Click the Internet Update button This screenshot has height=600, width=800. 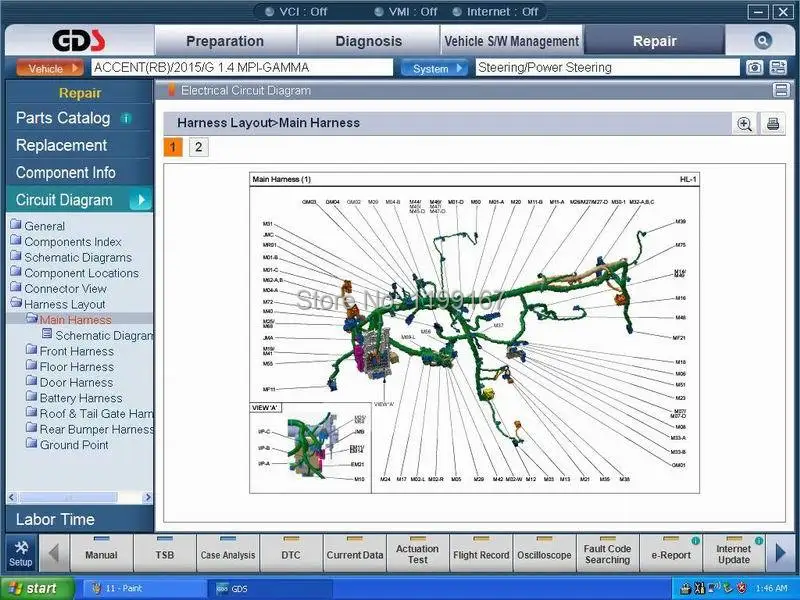click(x=734, y=553)
